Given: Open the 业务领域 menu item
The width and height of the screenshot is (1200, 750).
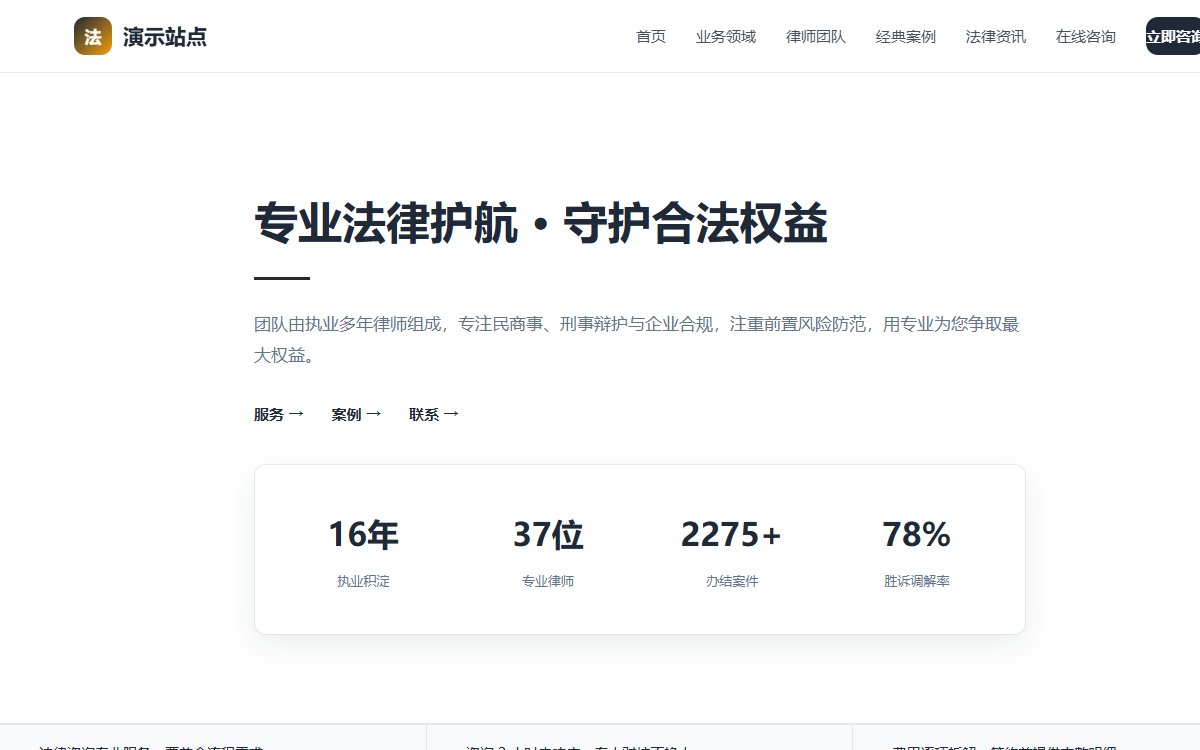Looking at the screenshot, I should point(726,37).
